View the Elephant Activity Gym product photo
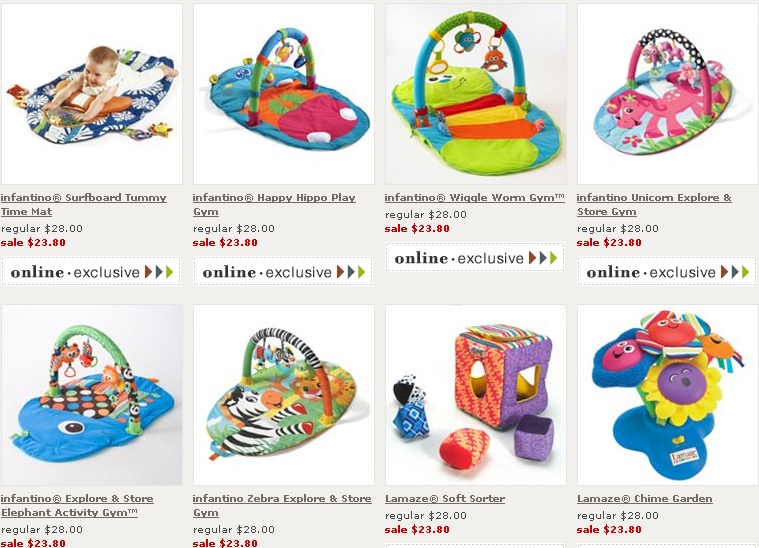 (x=91, y=395)
